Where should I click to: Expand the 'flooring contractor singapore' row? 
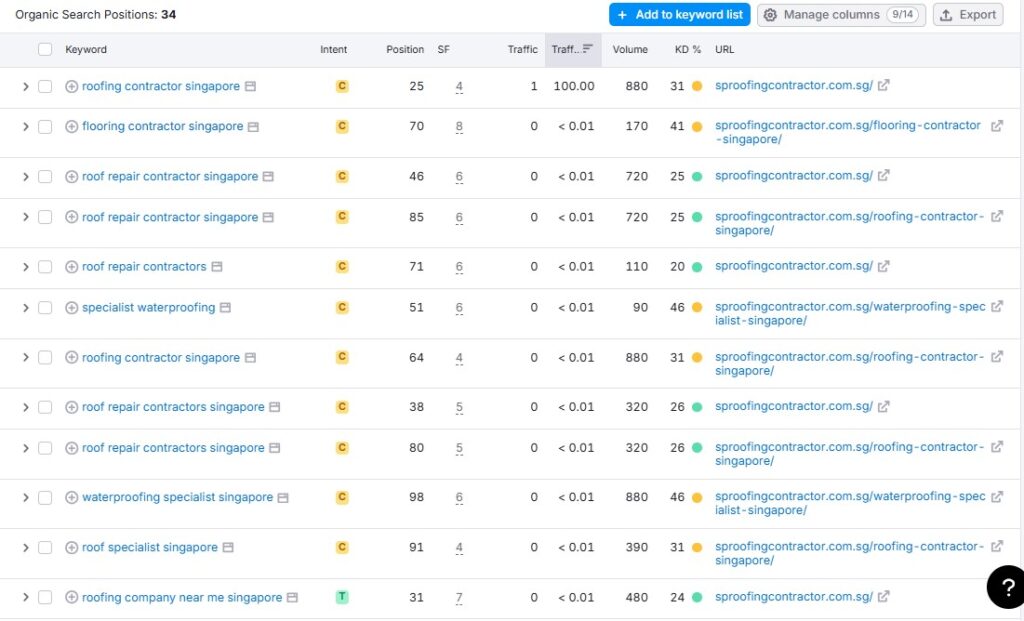(x=26, y=127)
